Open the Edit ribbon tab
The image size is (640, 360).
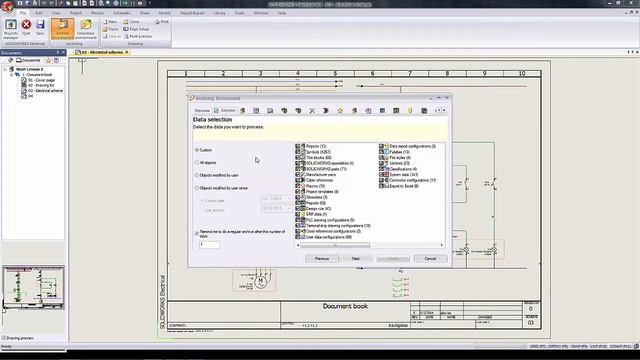click(39, 13)
